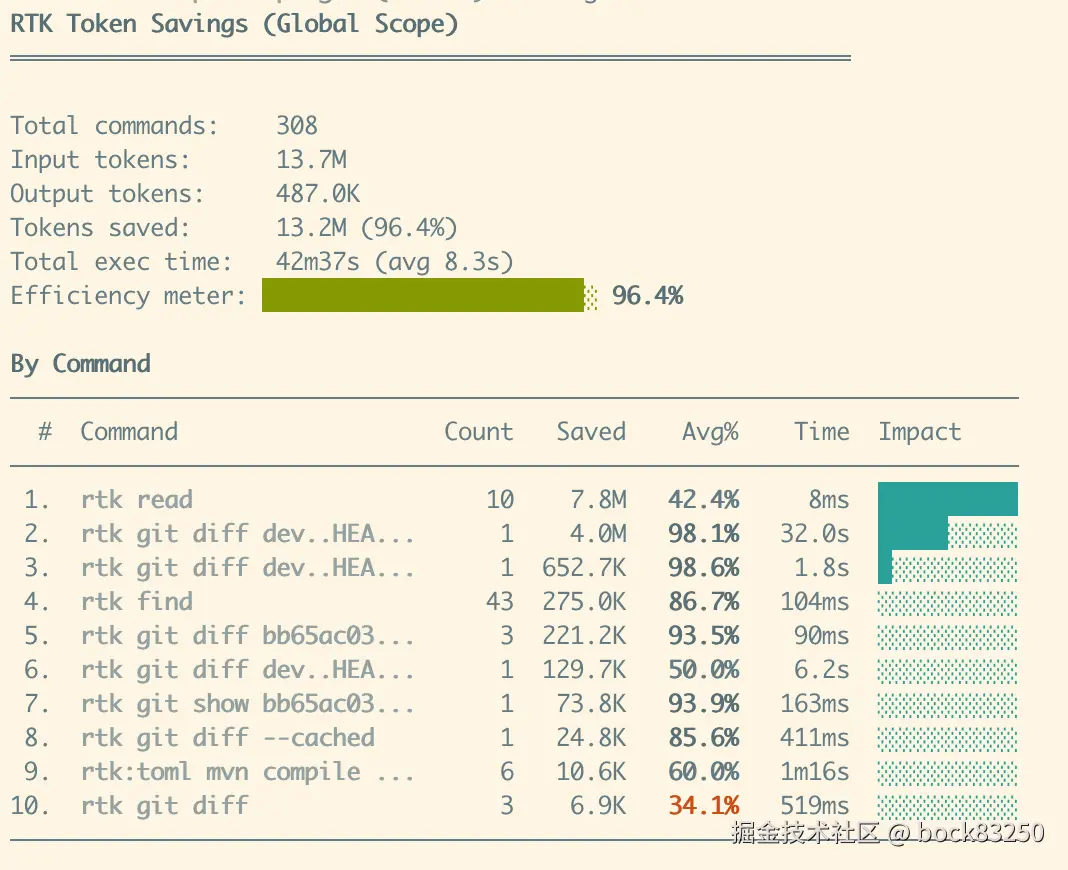Select the 'rtk find' command

coord(137,602)
